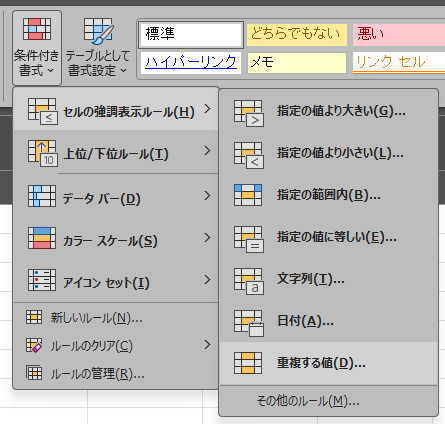Click the 新しいルール small grid icon
445x424 pixels.
34,317
